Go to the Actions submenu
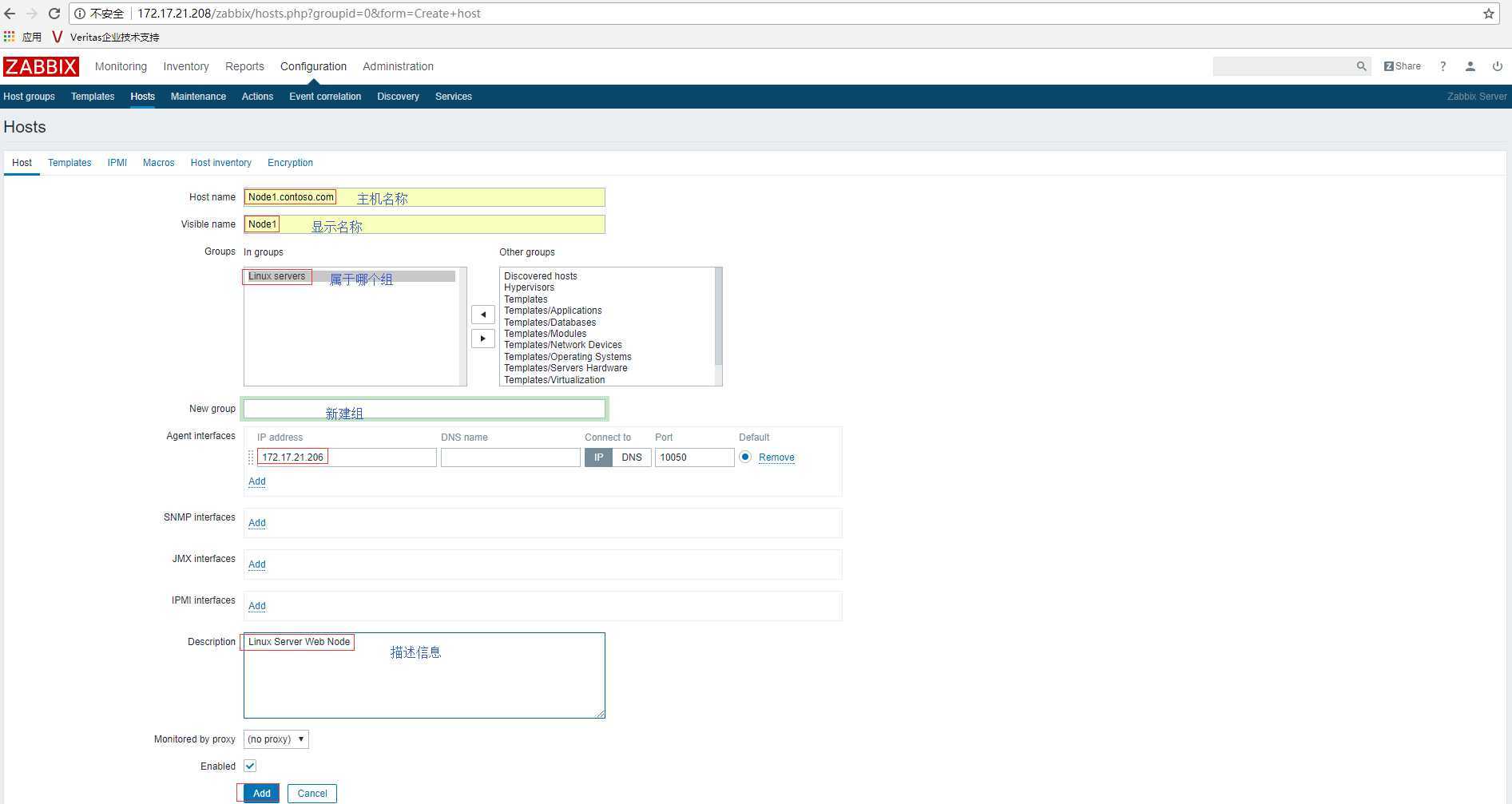Screen dimensions: 1512x804 tap(257, 97)
